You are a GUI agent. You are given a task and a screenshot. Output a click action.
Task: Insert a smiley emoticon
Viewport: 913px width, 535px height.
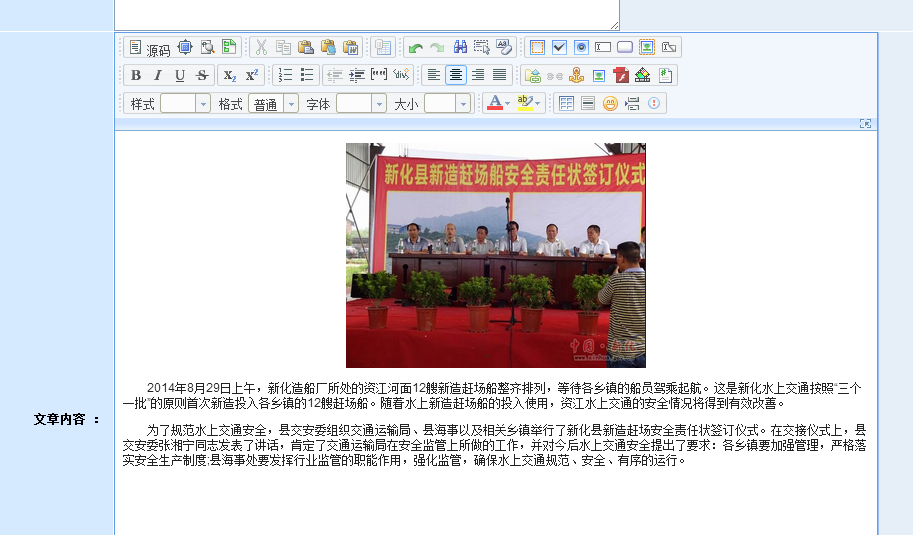[610, 103]
